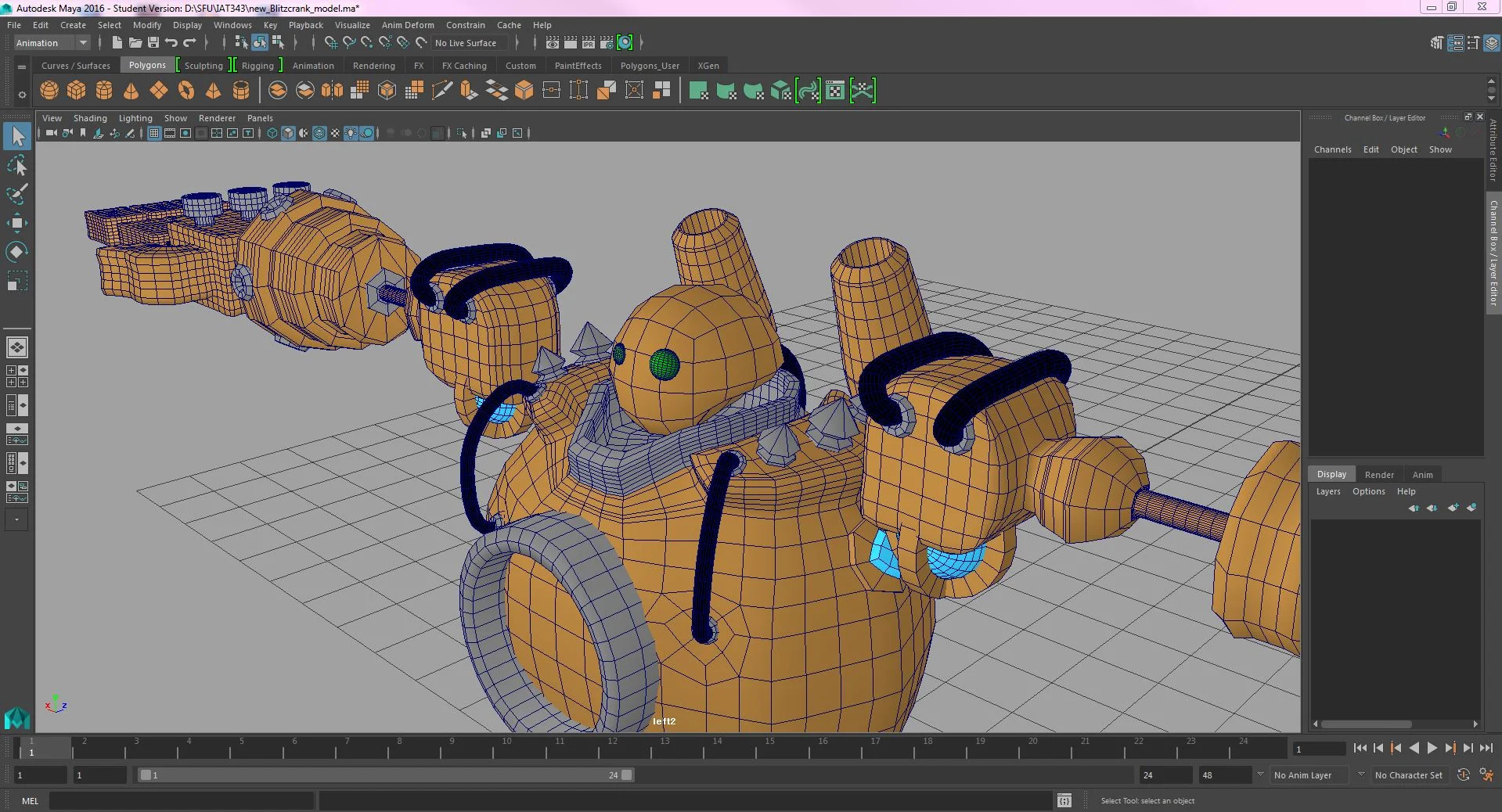
Task: Open the No Character Set dropdown
Action: click(x=1410, y=775)
